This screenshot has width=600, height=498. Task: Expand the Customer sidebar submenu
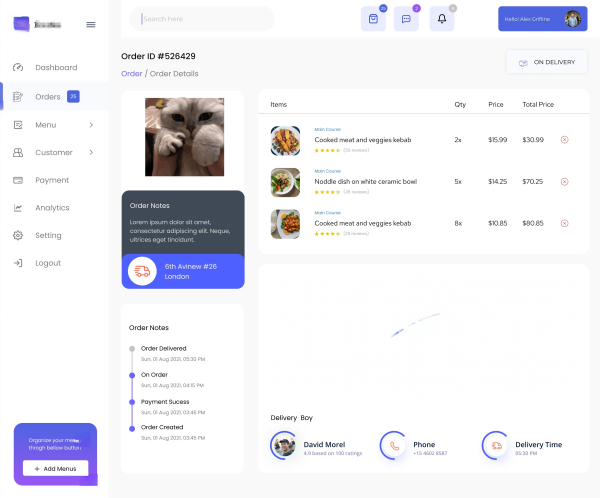click(91, 153)
